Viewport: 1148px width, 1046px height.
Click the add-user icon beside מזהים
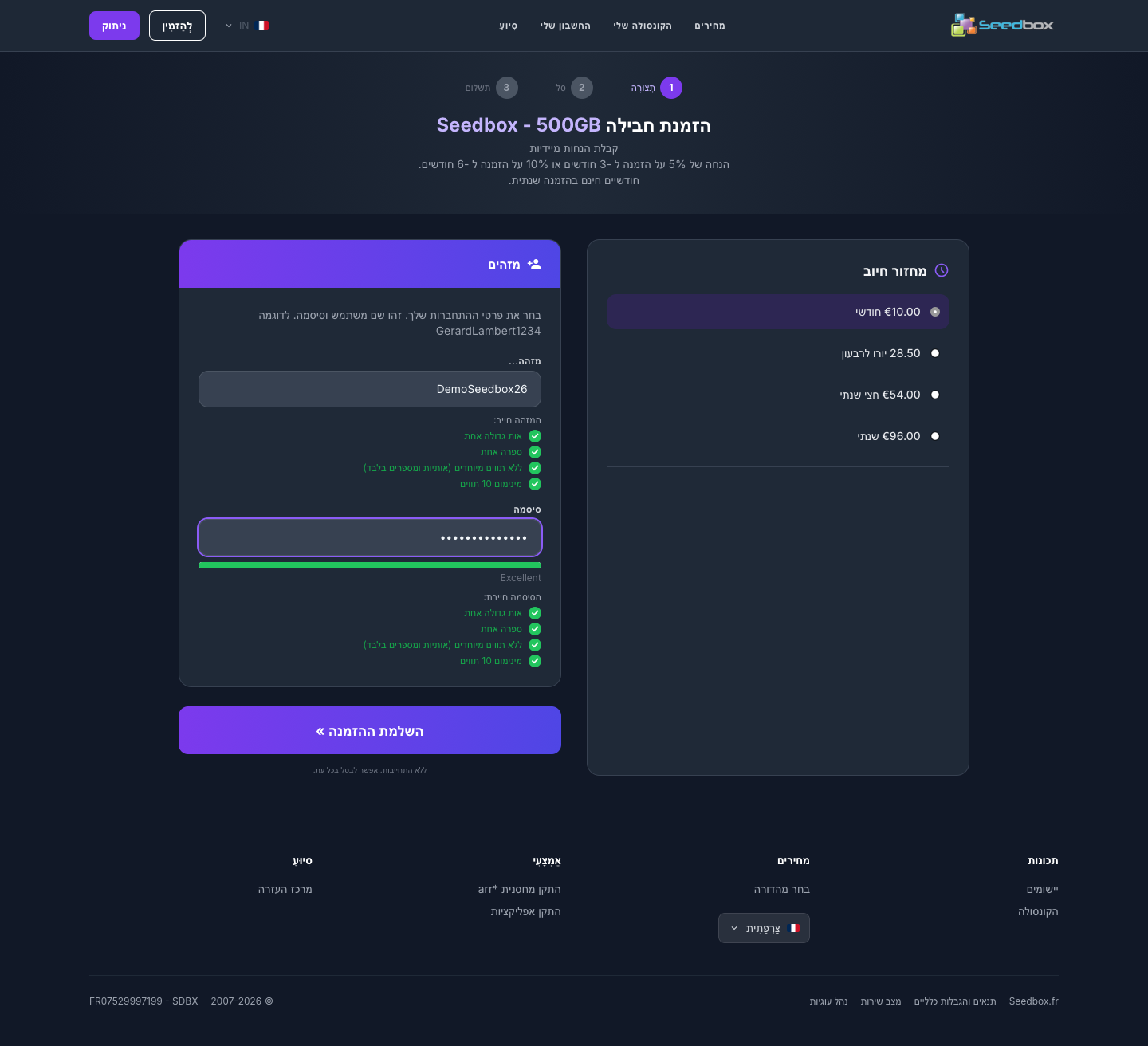[x=534, y=264]
